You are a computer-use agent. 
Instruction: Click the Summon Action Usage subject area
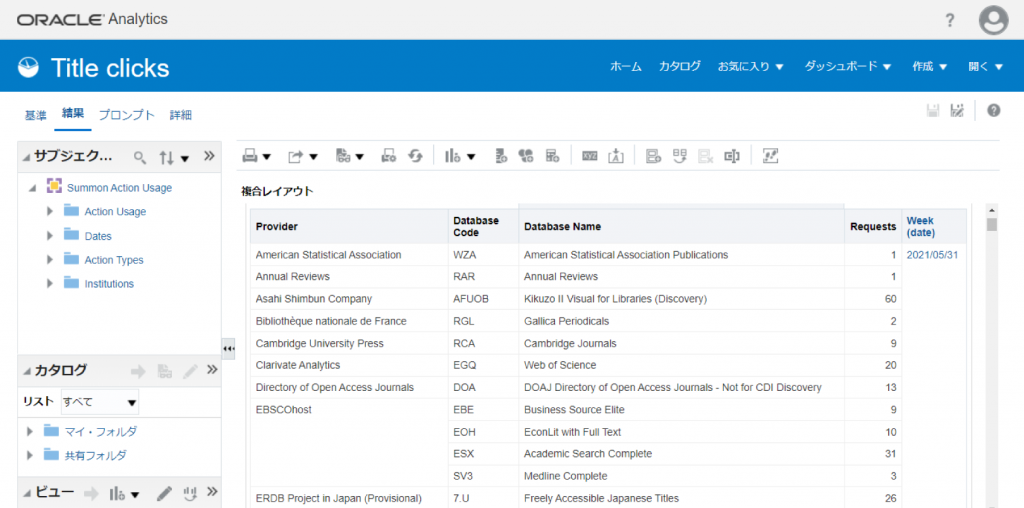point(120,188)
